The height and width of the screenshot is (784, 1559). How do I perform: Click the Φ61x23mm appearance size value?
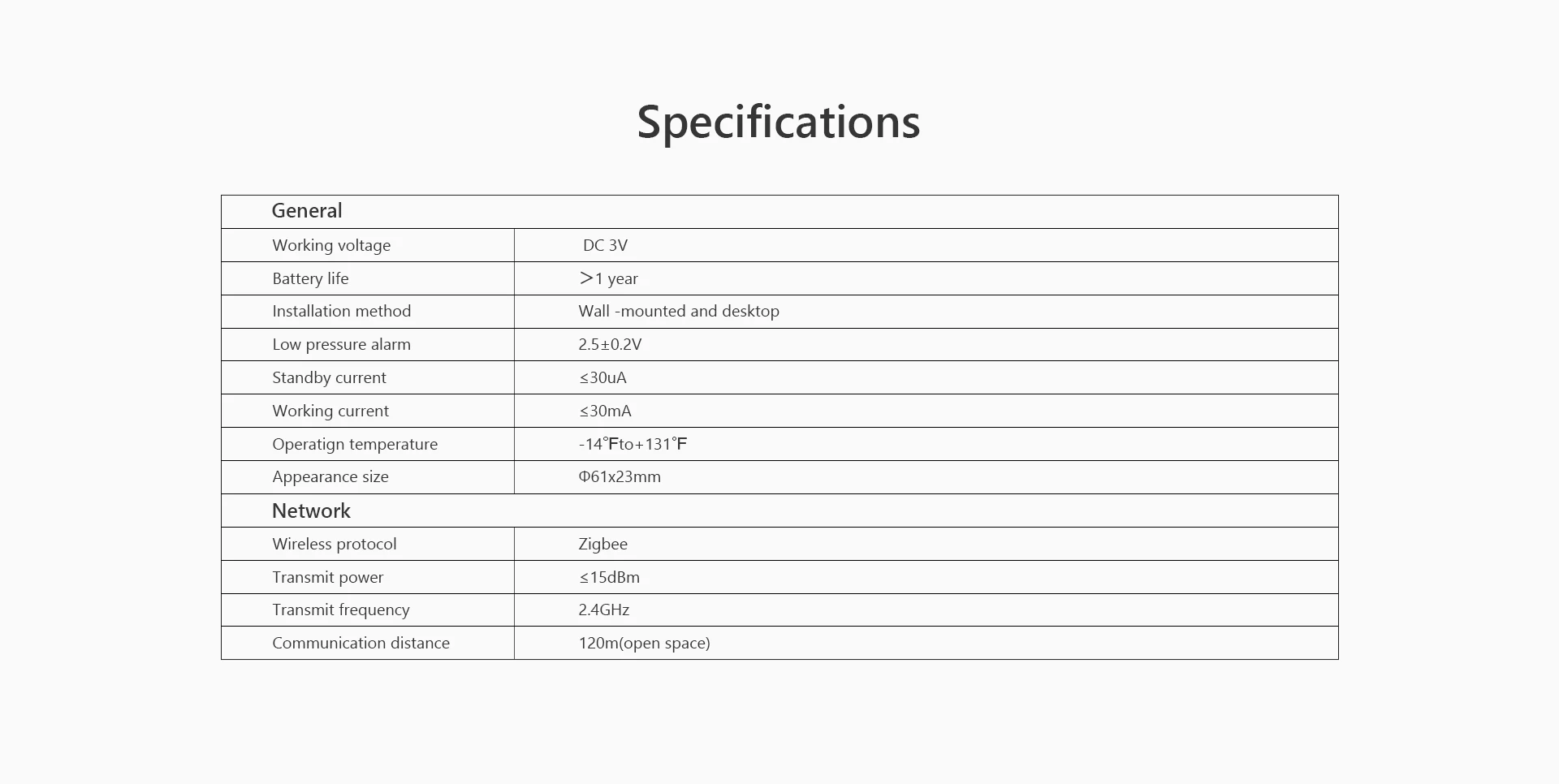[620, 476]
